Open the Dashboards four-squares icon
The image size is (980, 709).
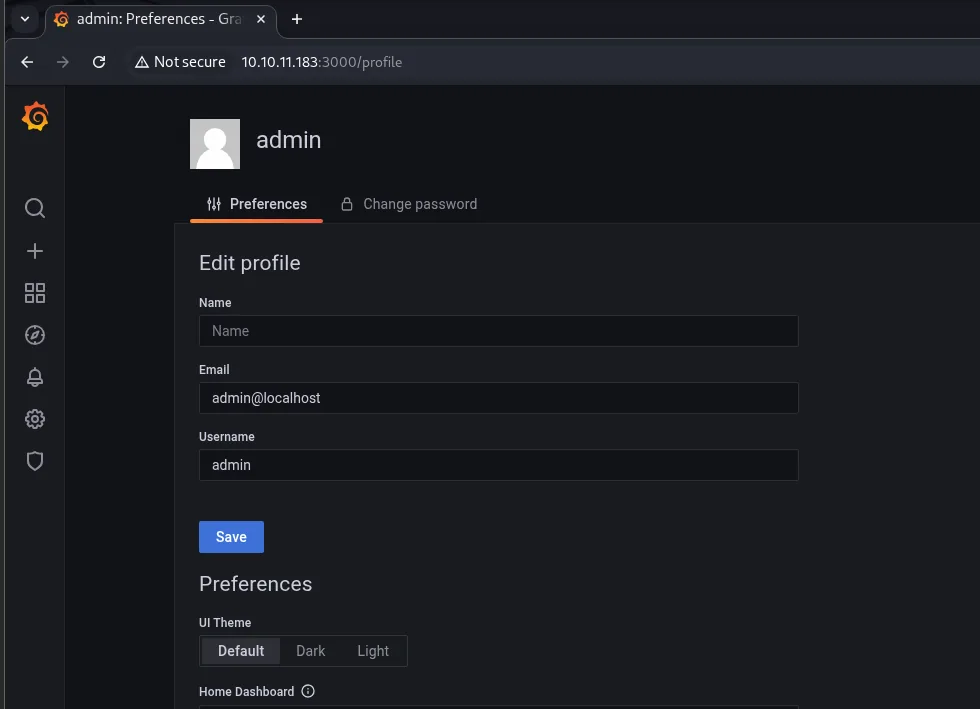[35, 293]
